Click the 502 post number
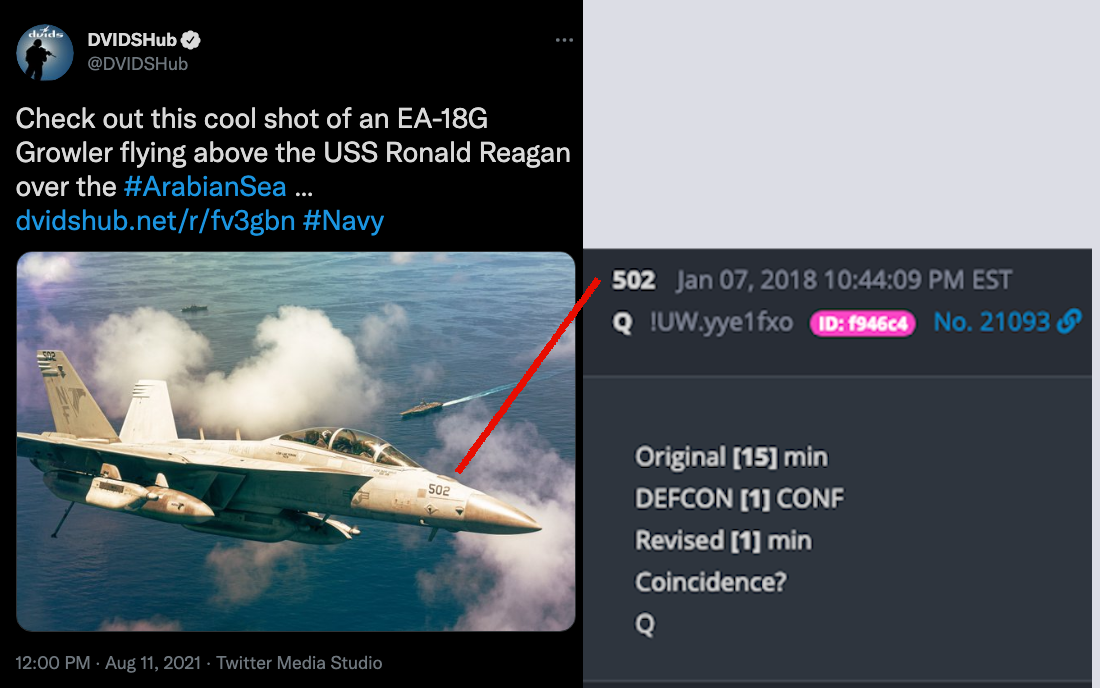Screen dimensions: 1100x688 [x=633, y=281]
